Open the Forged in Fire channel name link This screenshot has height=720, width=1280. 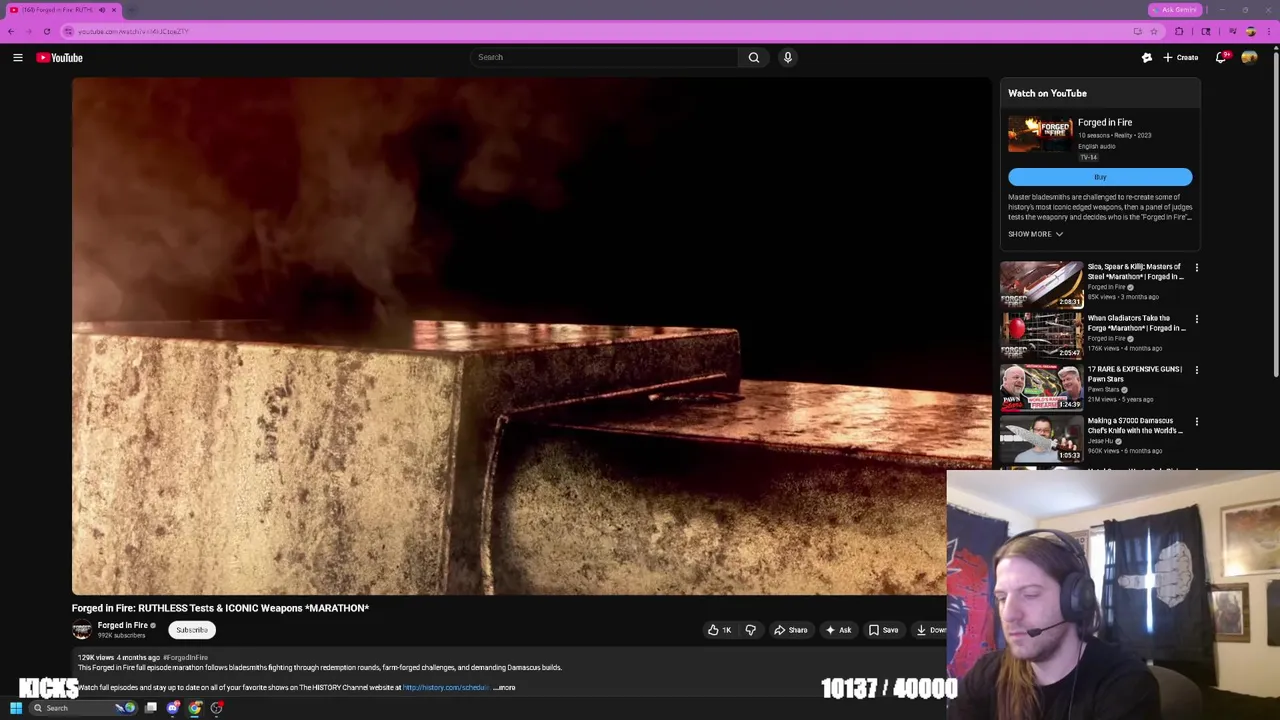[x=122, y=625]
